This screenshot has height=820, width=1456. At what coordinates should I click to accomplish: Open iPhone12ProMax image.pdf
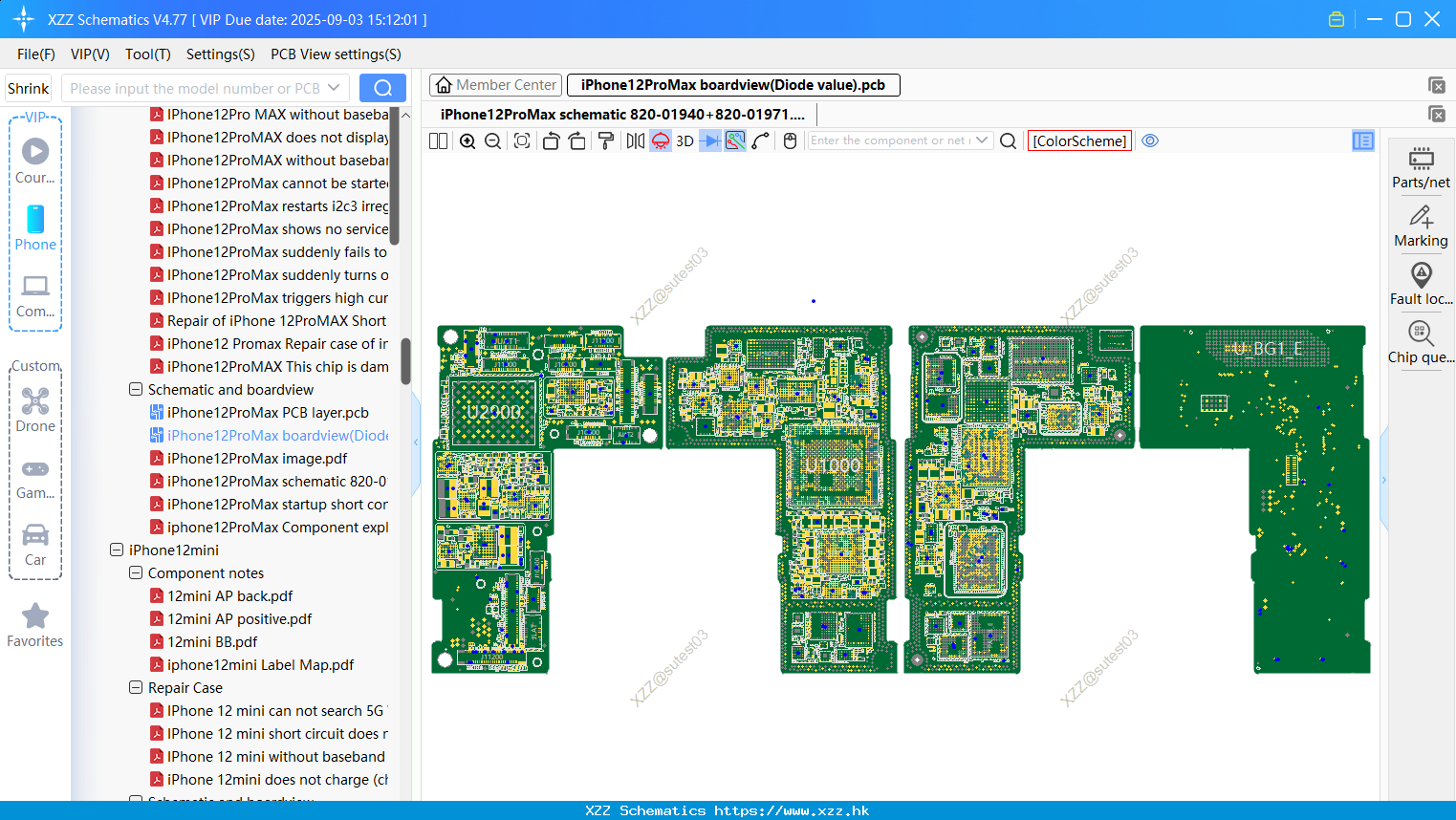pyautogui.click(x=257, y=458)
